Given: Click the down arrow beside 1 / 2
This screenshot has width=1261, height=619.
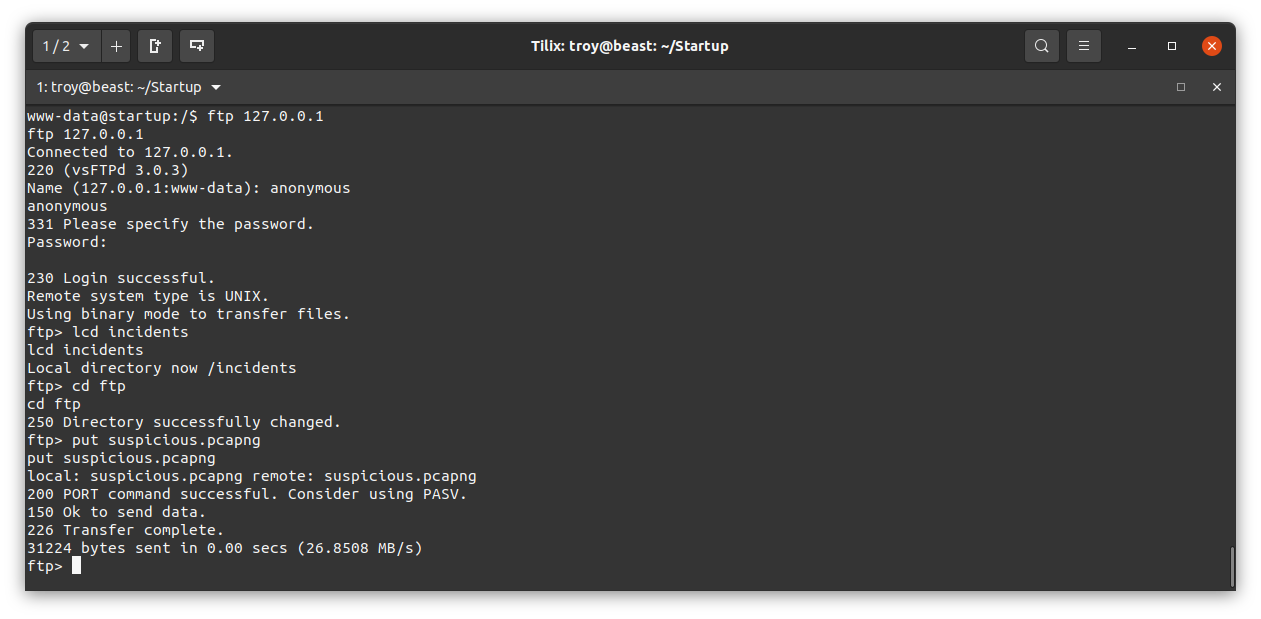Looking at the screenshot, I should click(84, 46).
